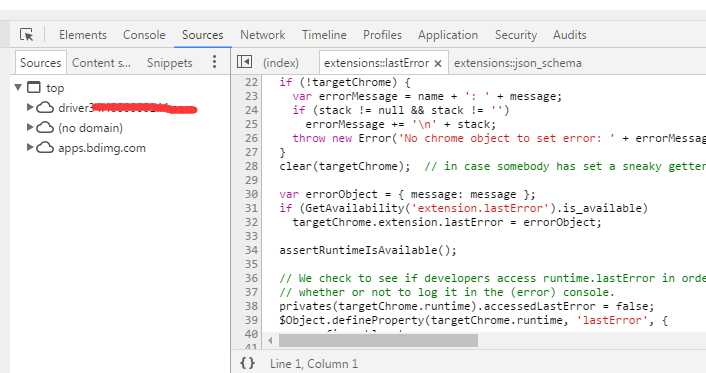Open the Profiles tab
Viewport: 706px width, 373px height.
[x=382, y=35]
